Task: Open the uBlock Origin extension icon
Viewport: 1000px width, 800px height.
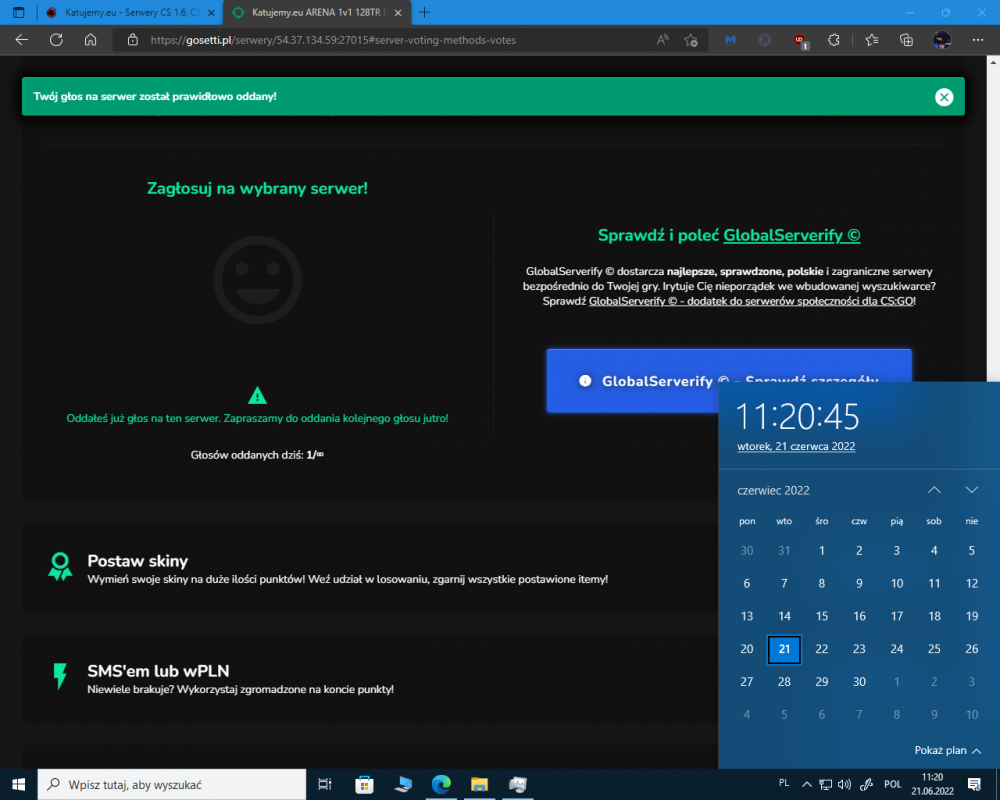Action: pos(800,40)
